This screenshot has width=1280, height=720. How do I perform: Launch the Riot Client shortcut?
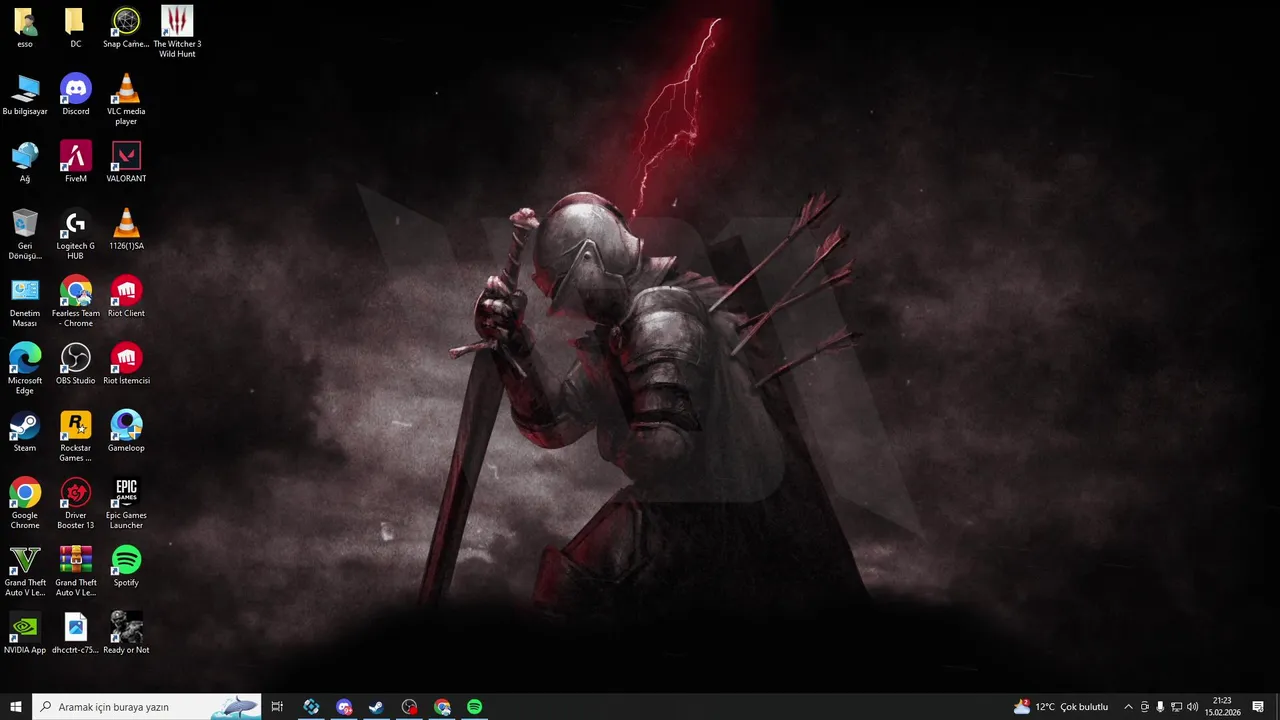pos(126,296)
